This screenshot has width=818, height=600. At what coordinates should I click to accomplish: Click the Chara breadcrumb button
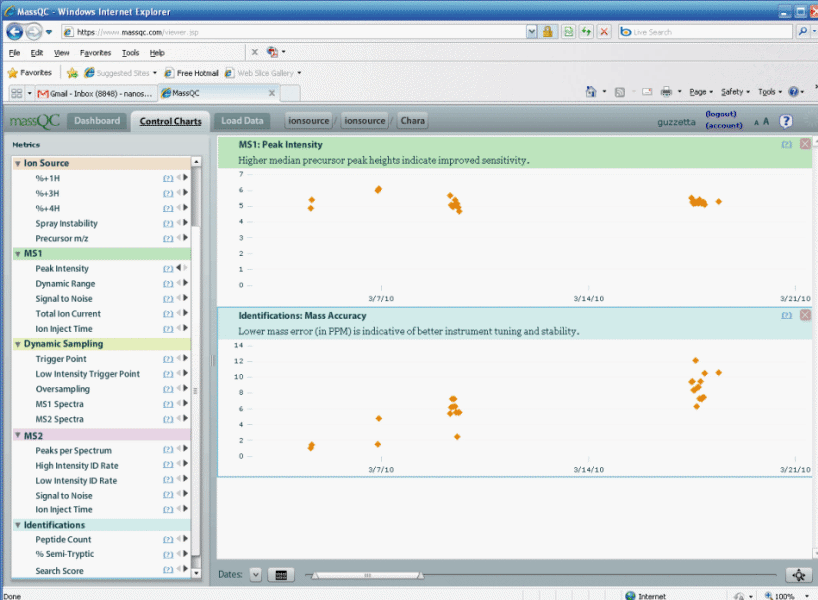pyautogui.click(x=412, y=121)
